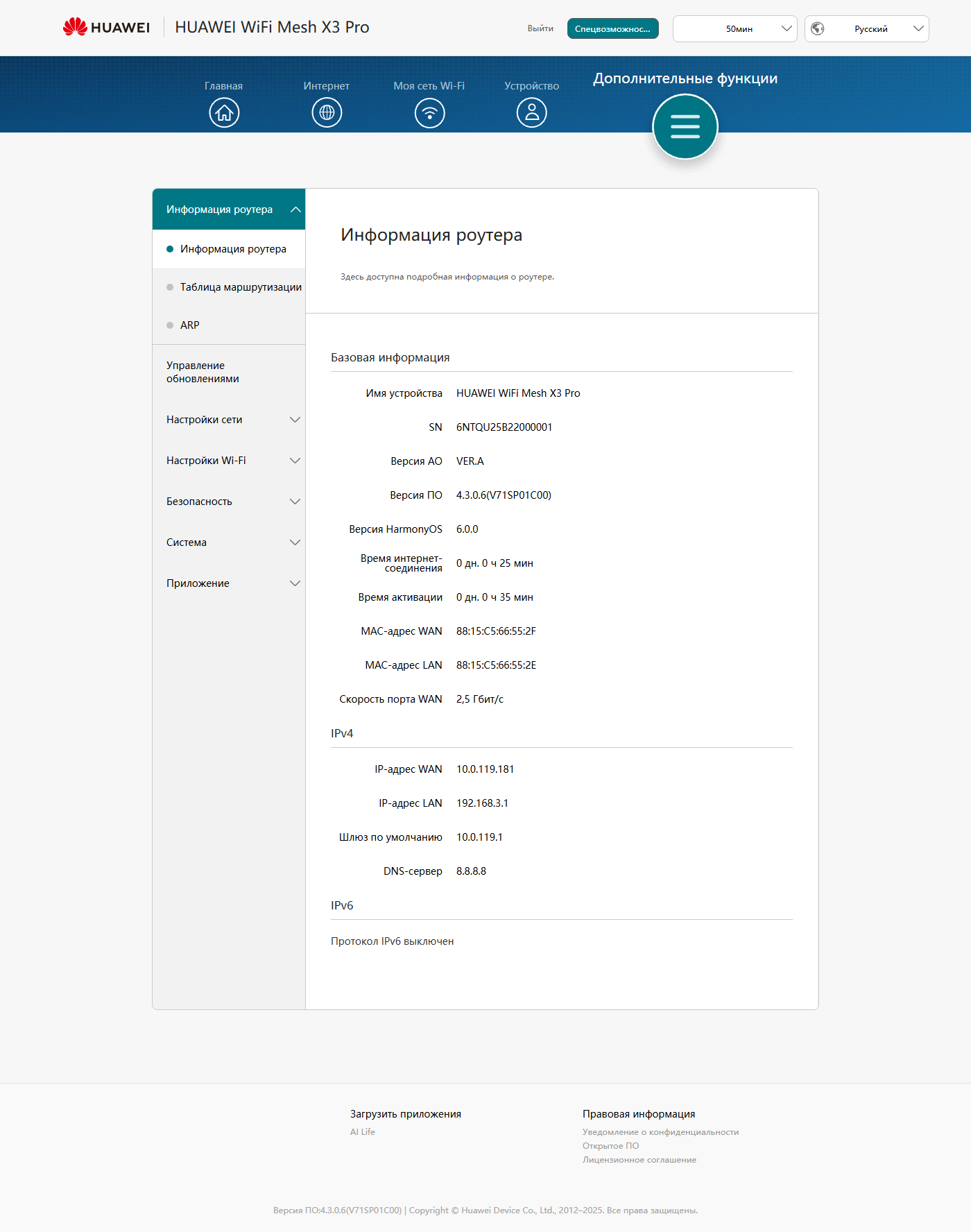Viewport: 971px width, 1232px height.
Task: Click the serial number 6NTQU25B22000001
Action: pyautogui.click(x=504, y=427)
